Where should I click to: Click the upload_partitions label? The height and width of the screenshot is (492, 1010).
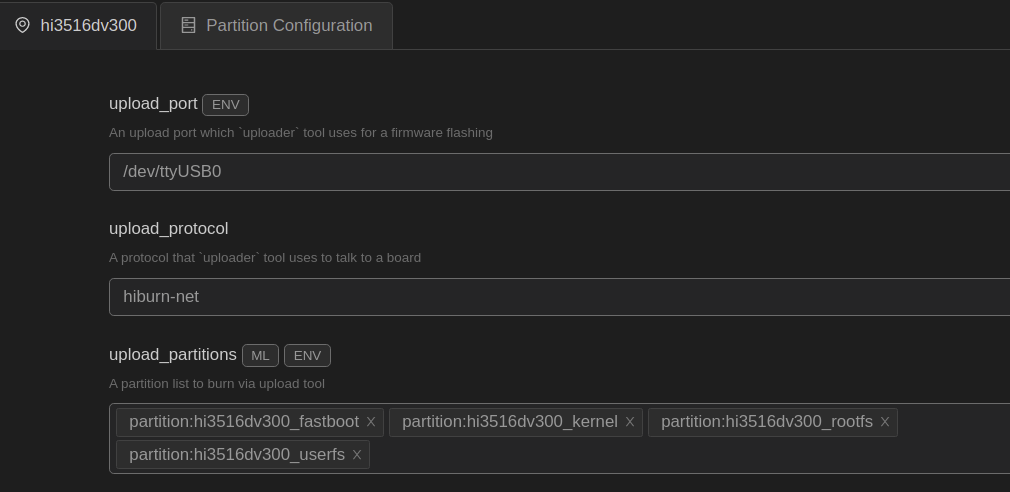tap(172, 355)
